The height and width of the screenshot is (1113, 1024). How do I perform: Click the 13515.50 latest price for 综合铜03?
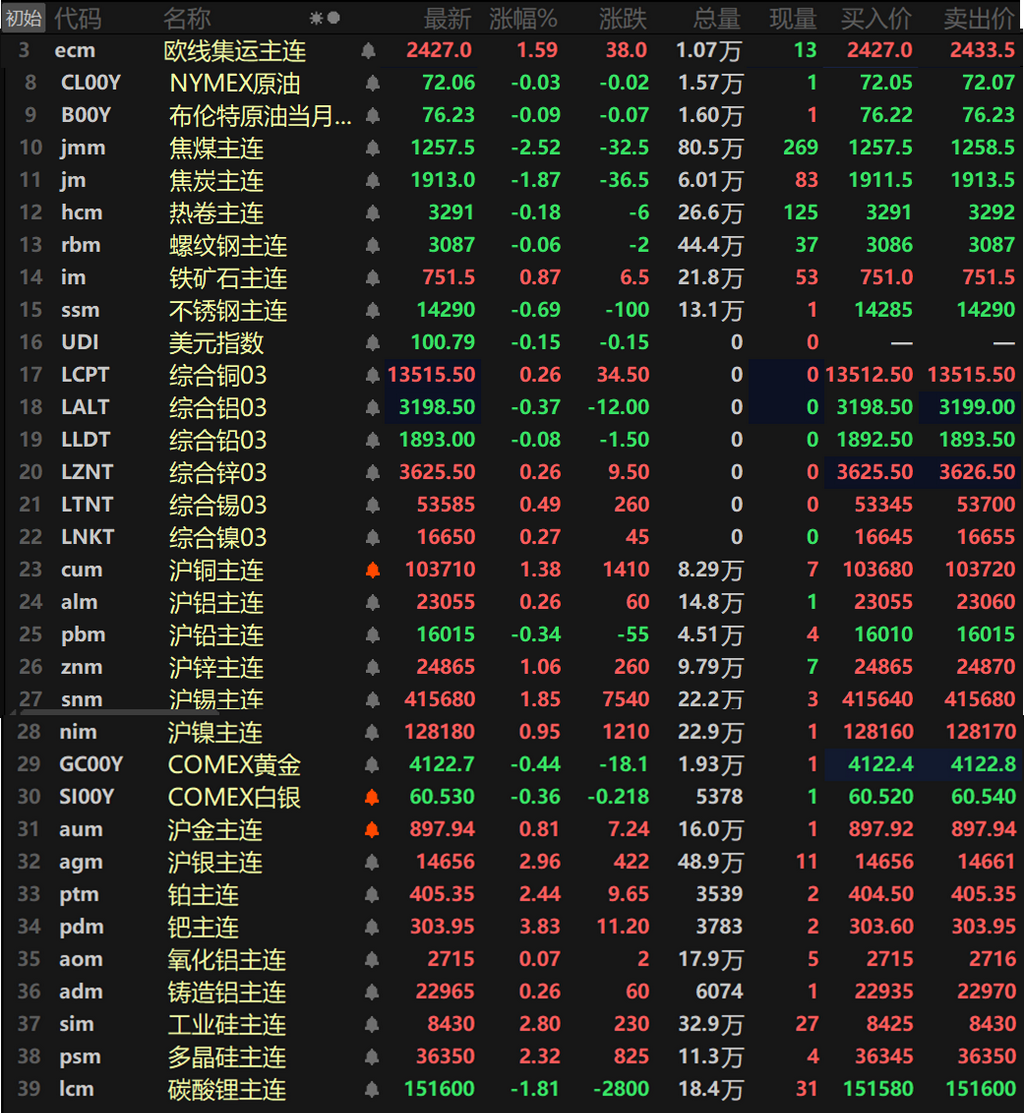[431, 375]
